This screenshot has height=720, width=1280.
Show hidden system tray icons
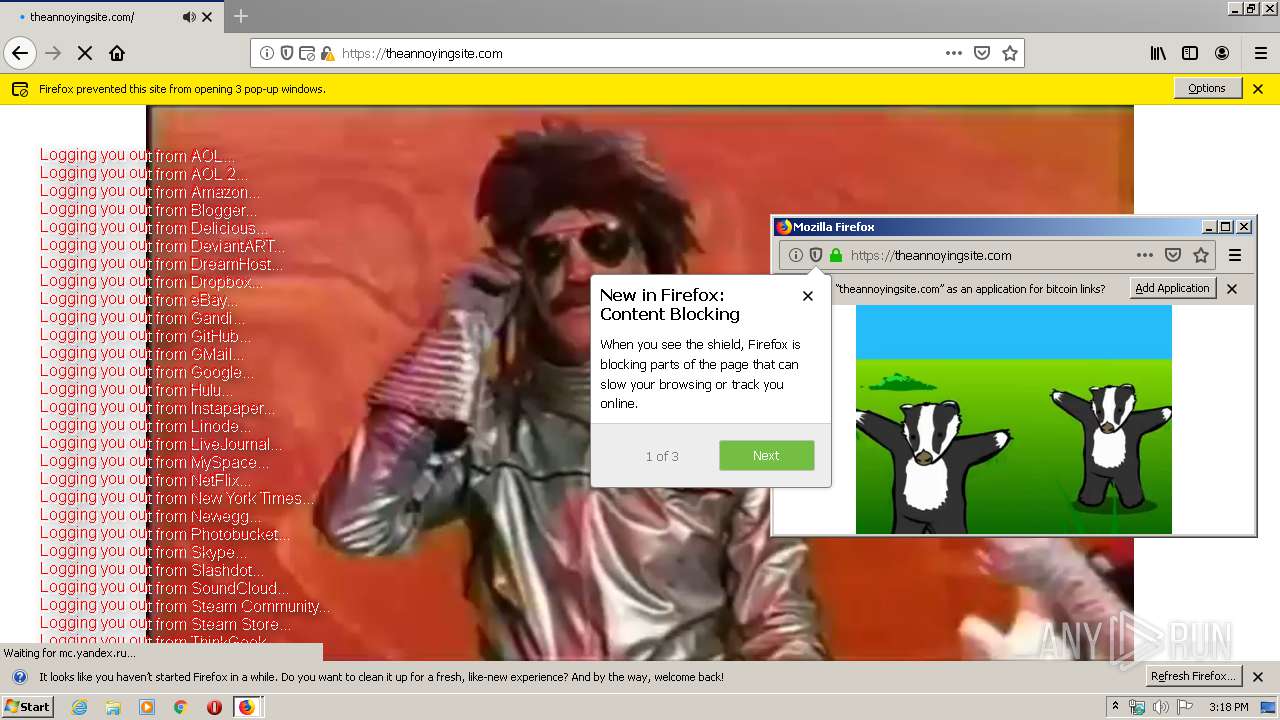coord(1116,706)
